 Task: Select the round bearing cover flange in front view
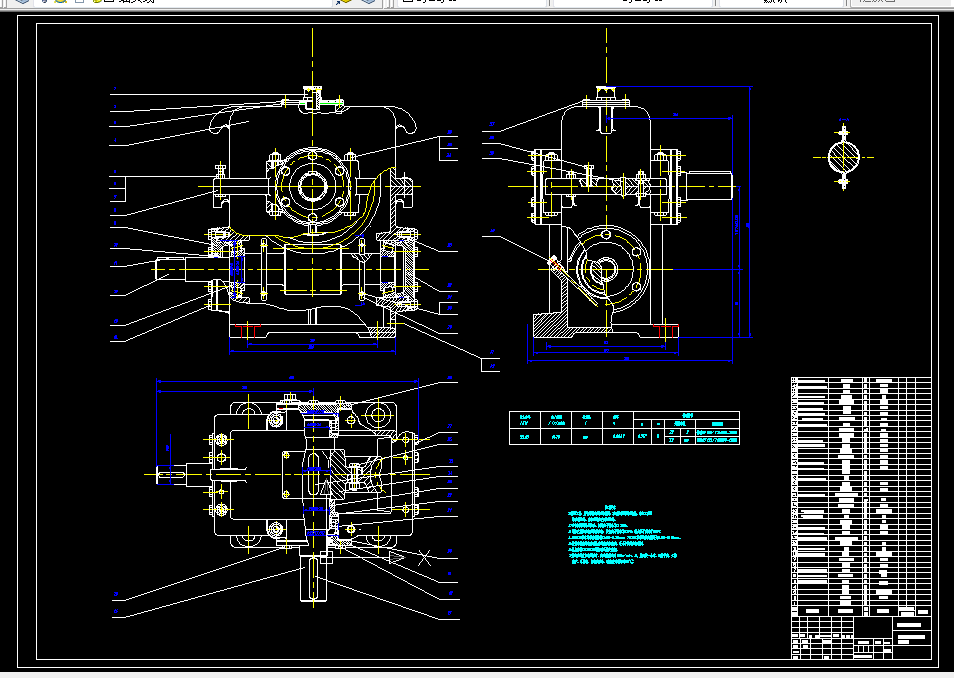[x=313, y=184]
